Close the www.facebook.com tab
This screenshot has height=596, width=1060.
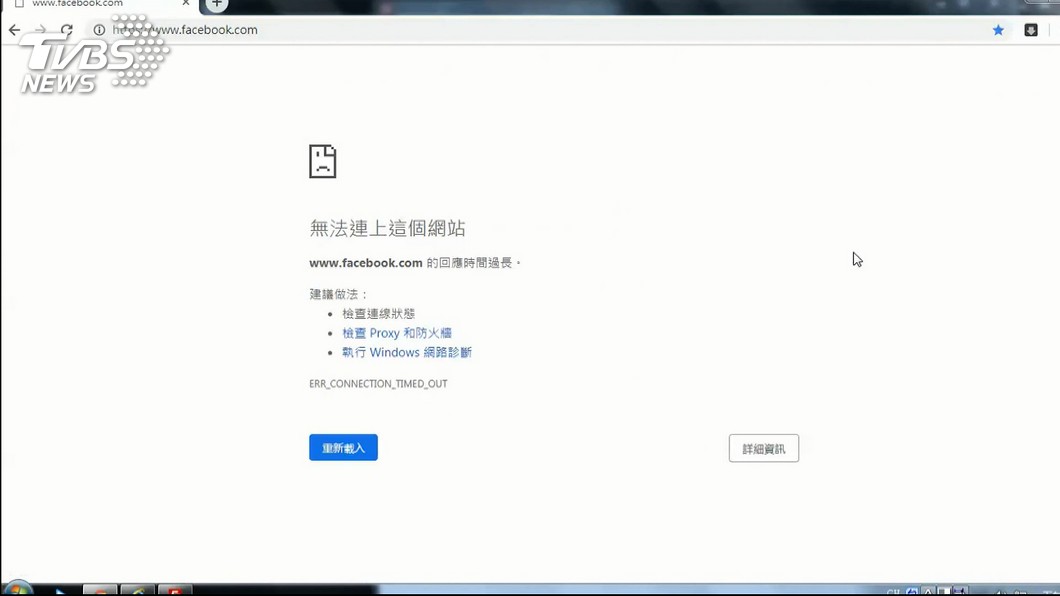point(186,3)
